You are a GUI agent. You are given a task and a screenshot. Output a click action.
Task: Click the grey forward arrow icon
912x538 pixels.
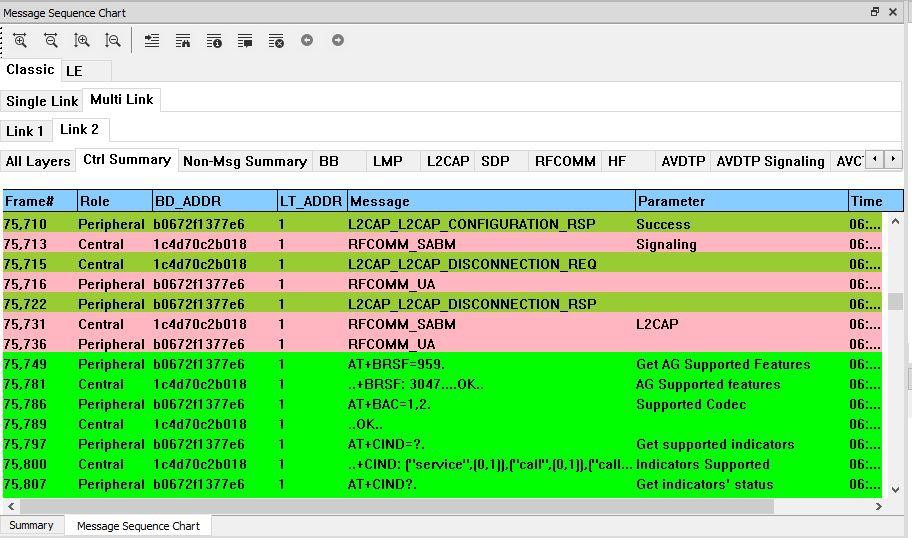coord(338,40)
